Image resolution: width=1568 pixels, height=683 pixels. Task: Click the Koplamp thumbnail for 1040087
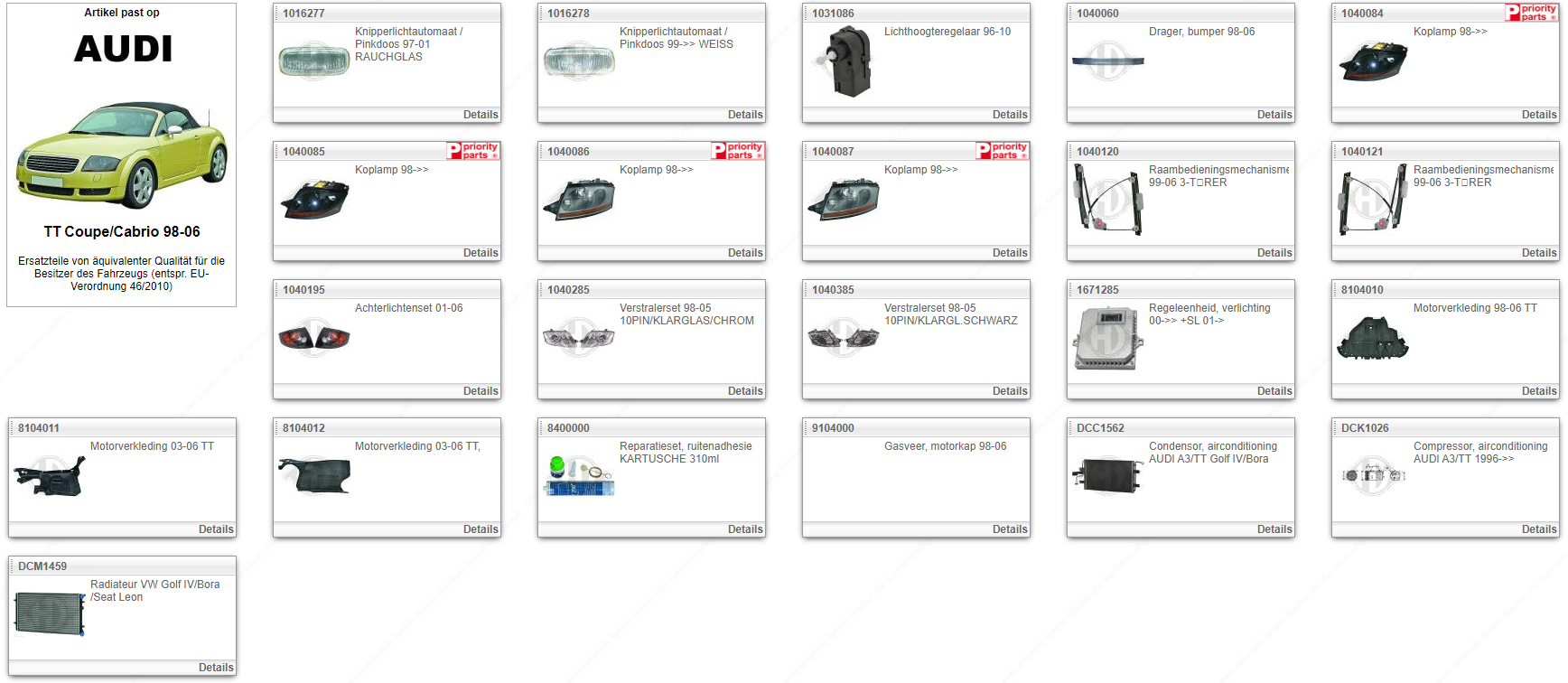pyautogui.click(x=844, y=200)
